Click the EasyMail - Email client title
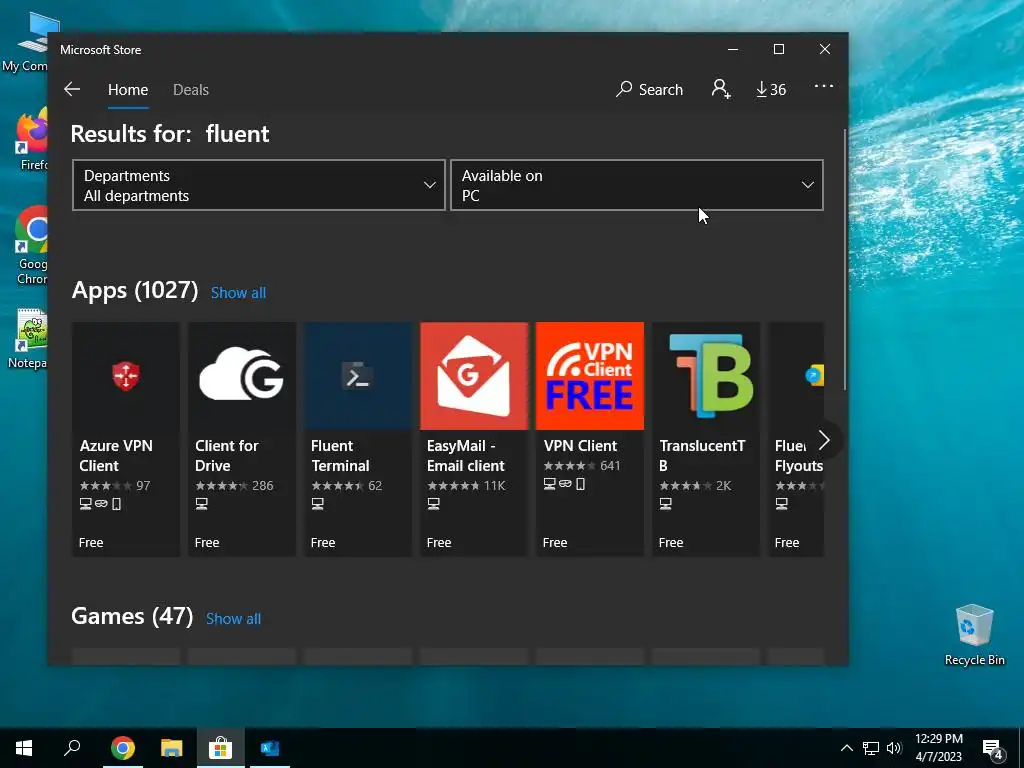This screenshot has width=1024, height=768. (466, 456)
